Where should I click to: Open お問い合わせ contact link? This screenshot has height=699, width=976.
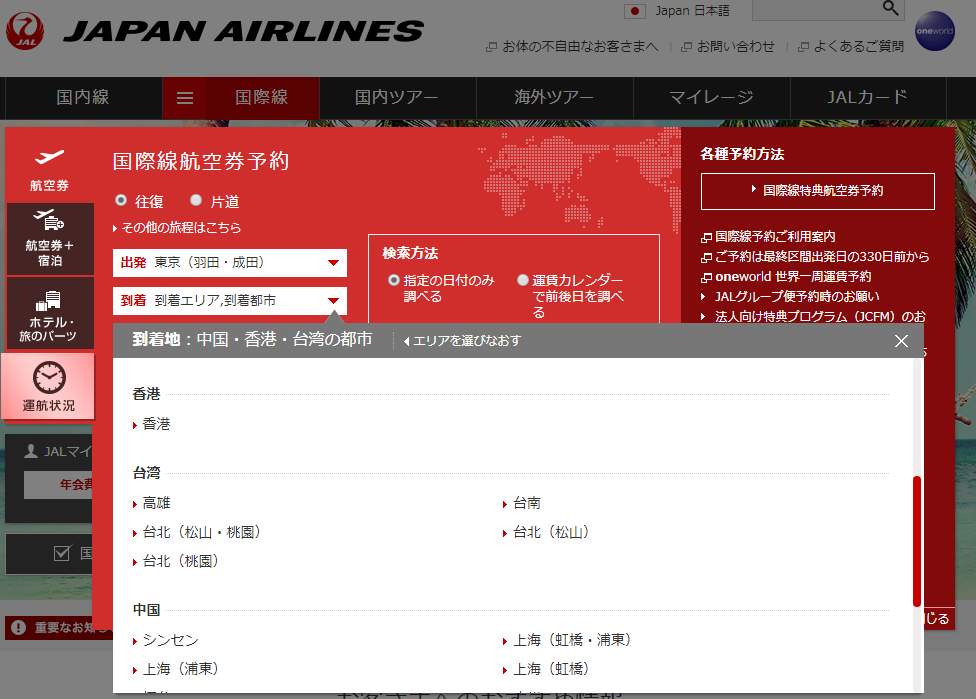pyautogui.click(x=728, y=47)
